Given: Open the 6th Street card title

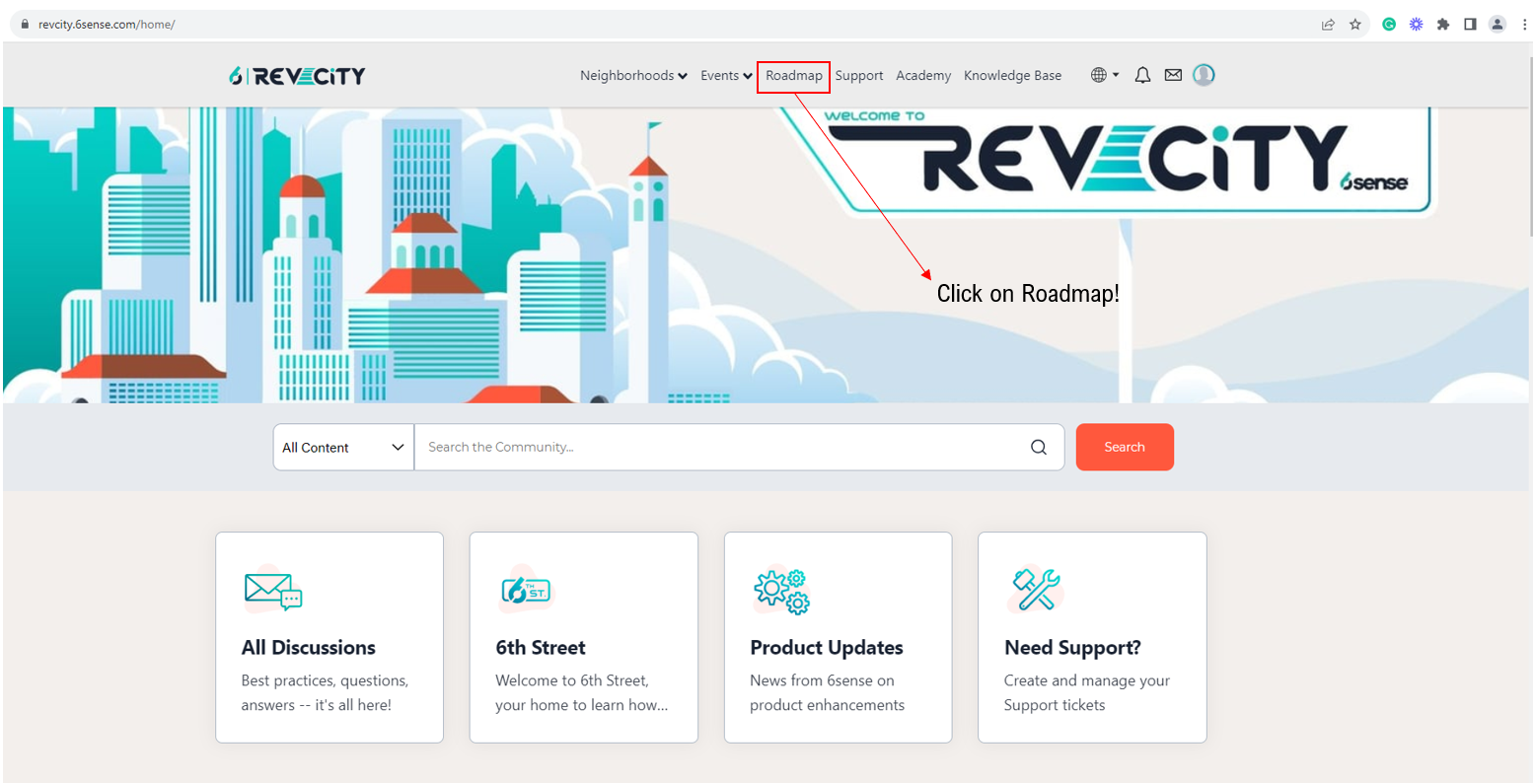Looking at the screenshot, I should 541,648.
